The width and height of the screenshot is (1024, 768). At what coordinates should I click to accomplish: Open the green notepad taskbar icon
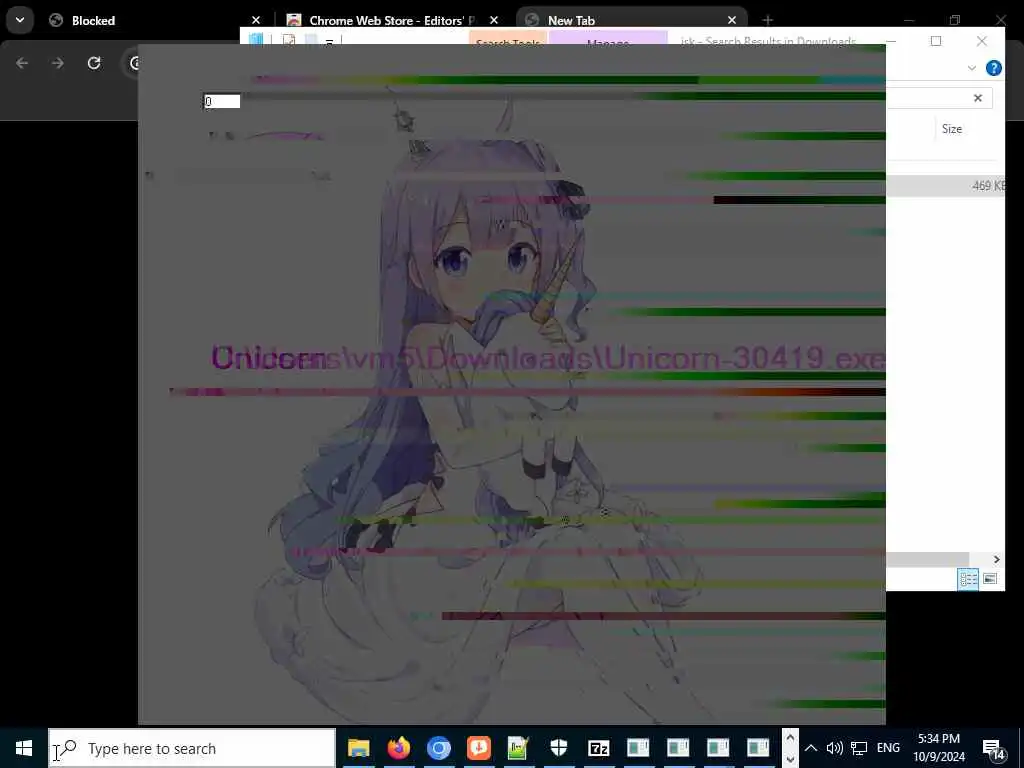tap(519, 748)
